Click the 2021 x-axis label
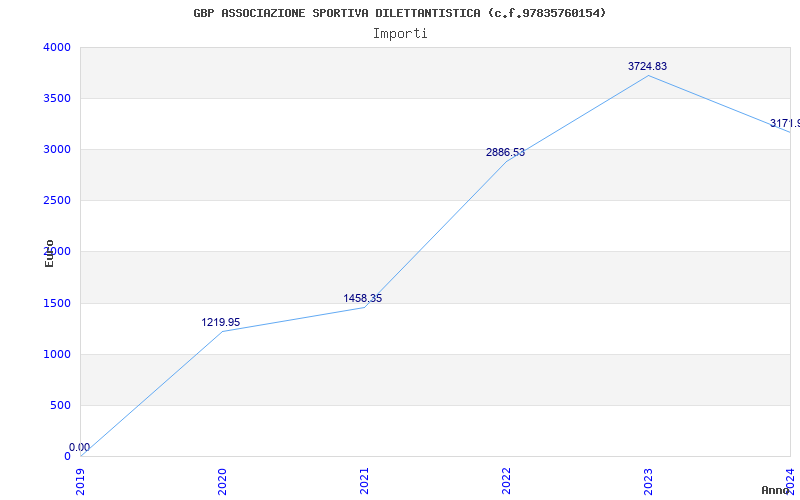Viewport: 800px width, 500px height. coord(364,482)
